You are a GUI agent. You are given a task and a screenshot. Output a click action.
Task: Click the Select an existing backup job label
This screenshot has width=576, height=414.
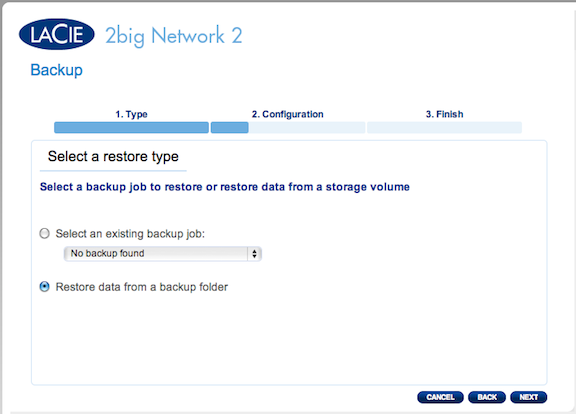click(130, 234)
